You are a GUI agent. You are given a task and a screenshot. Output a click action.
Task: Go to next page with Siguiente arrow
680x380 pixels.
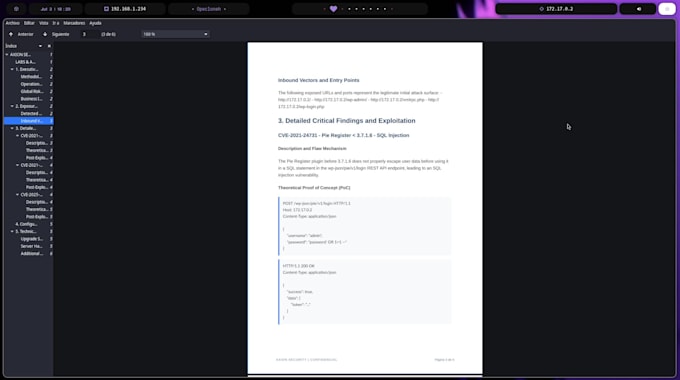(x=45, y=34)
